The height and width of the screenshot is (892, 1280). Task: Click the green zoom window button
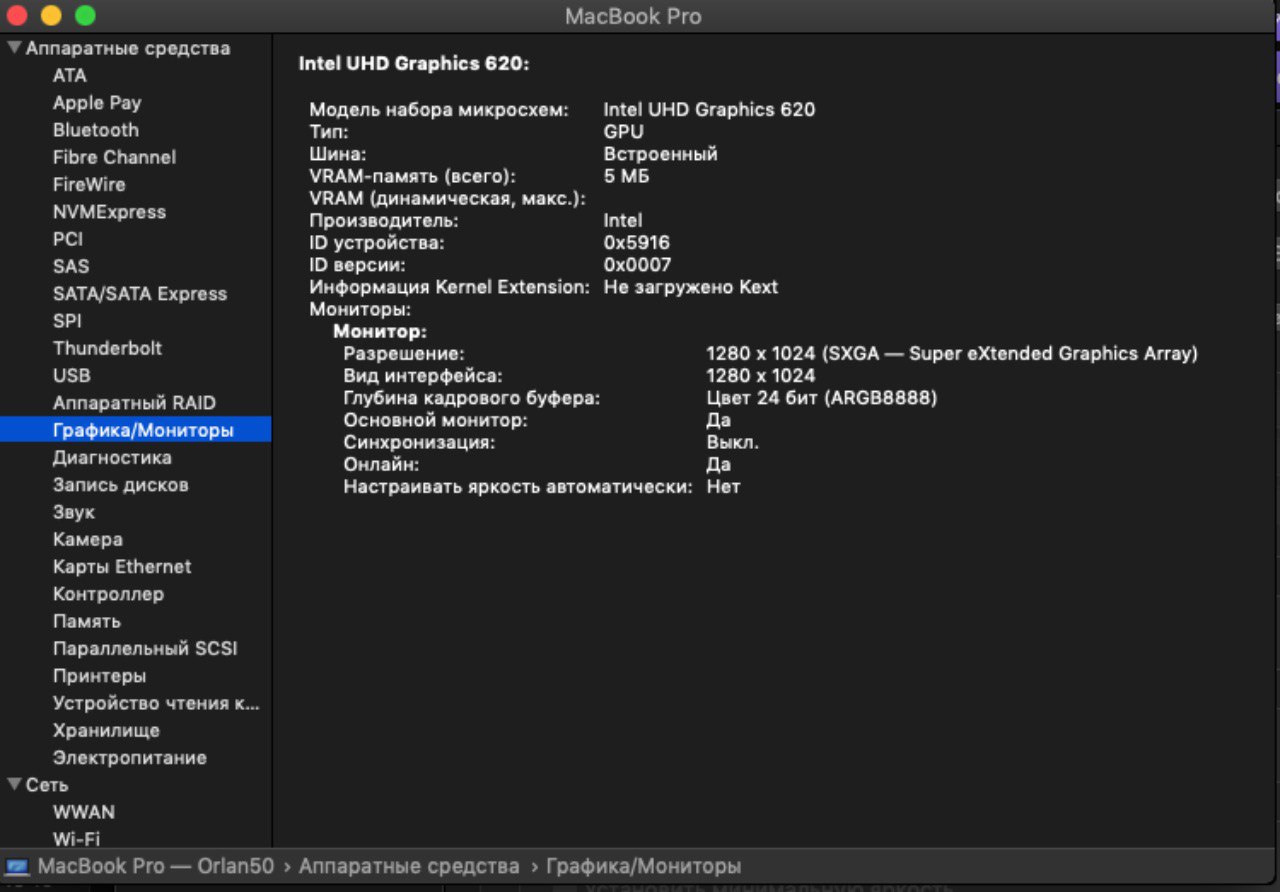tap(85, 15)
